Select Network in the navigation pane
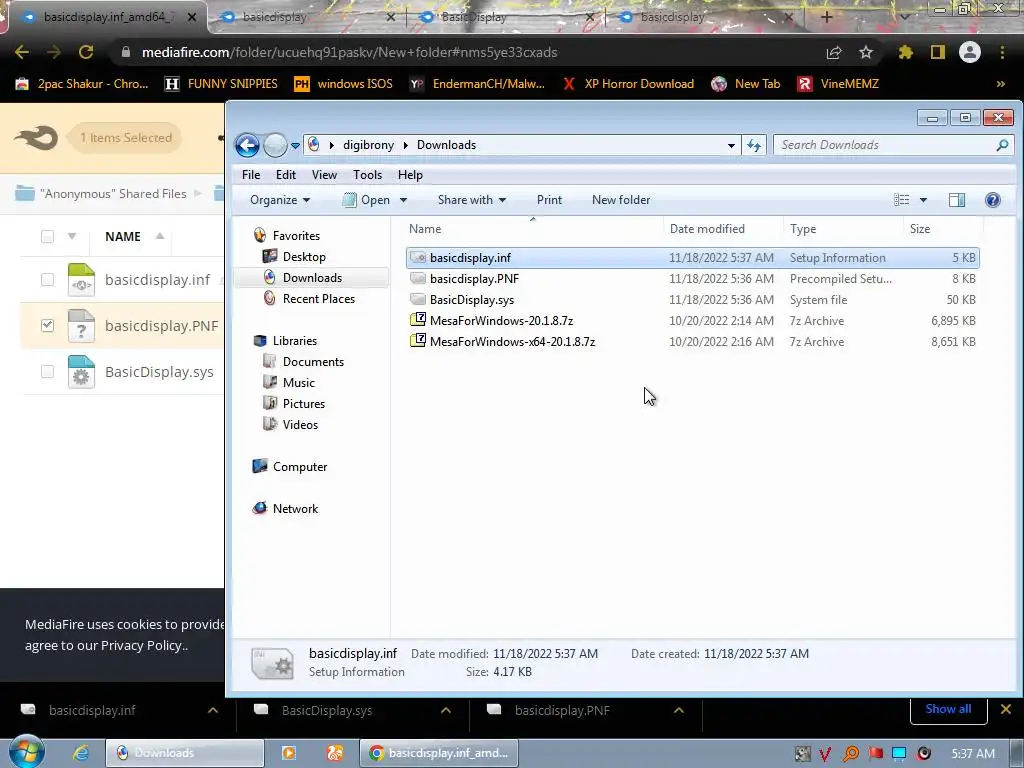 pos(295,509)
